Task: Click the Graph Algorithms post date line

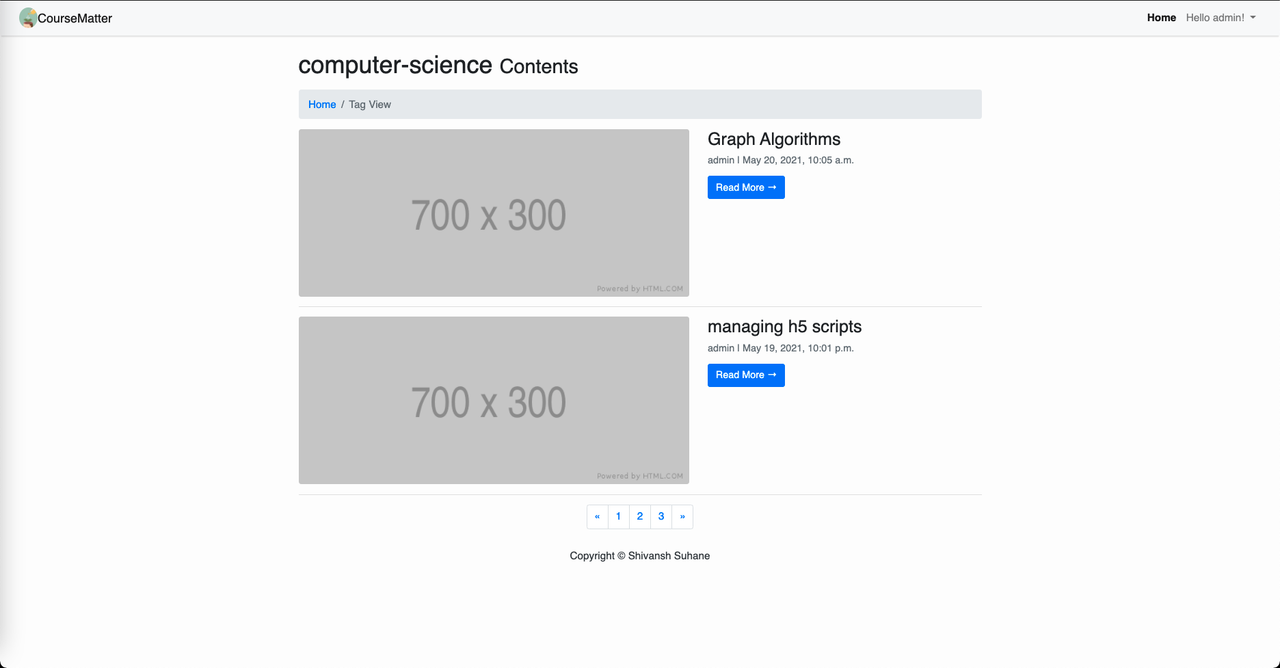Action: [x=781, y=160]
